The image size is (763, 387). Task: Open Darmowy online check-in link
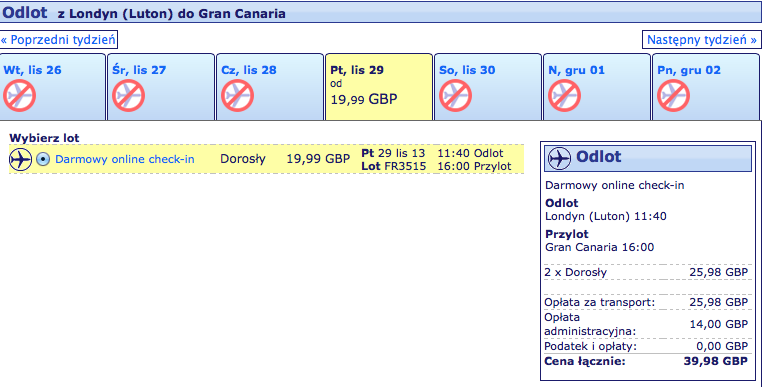pyautogui.click(x=125, y=159)
